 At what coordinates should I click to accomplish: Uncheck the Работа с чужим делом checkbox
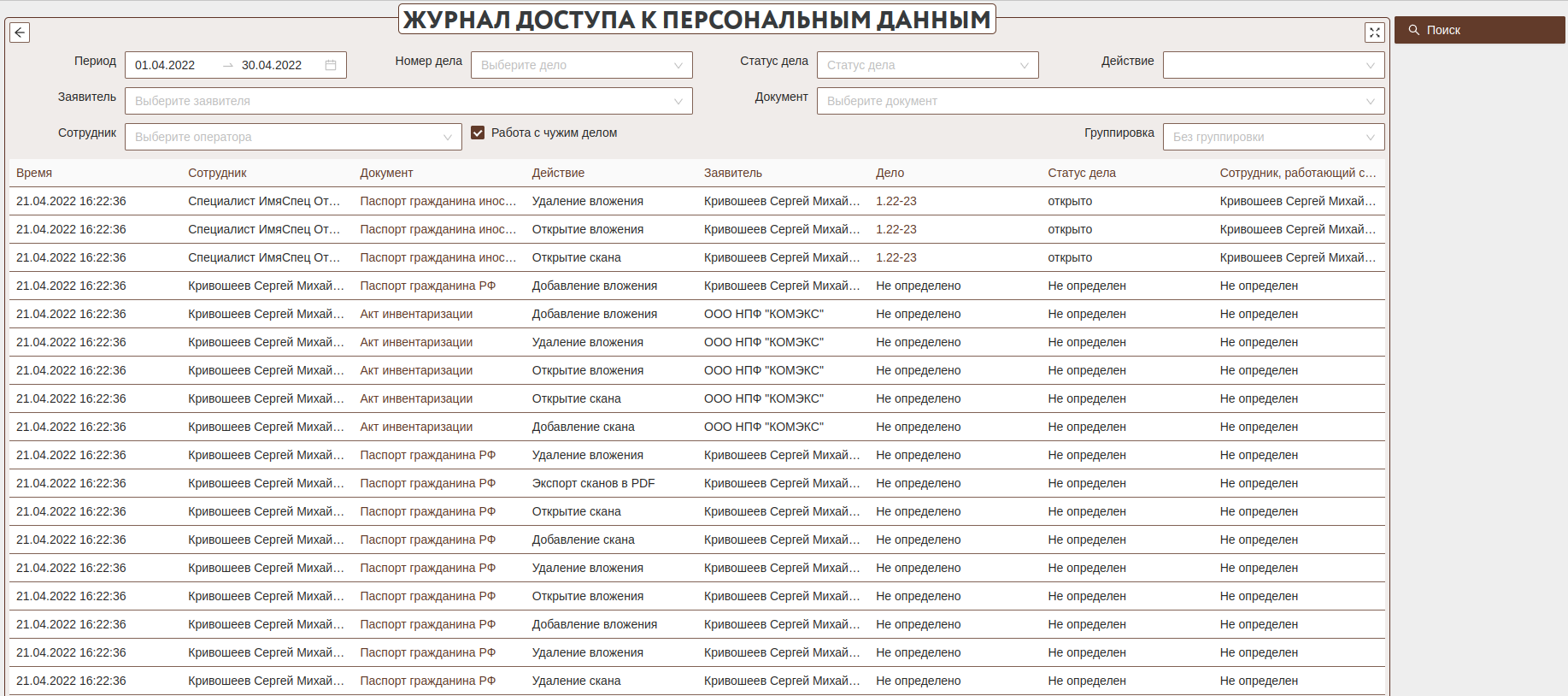478,133
